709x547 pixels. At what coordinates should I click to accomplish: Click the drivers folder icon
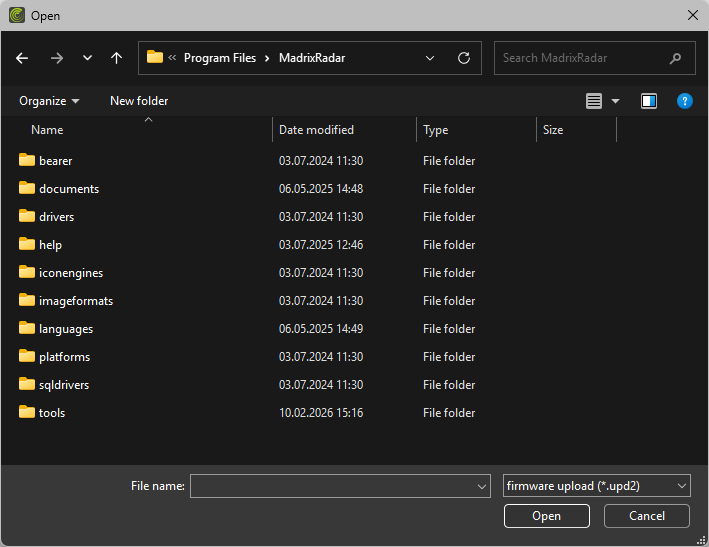pyautogui.click(x=27, y=216)
